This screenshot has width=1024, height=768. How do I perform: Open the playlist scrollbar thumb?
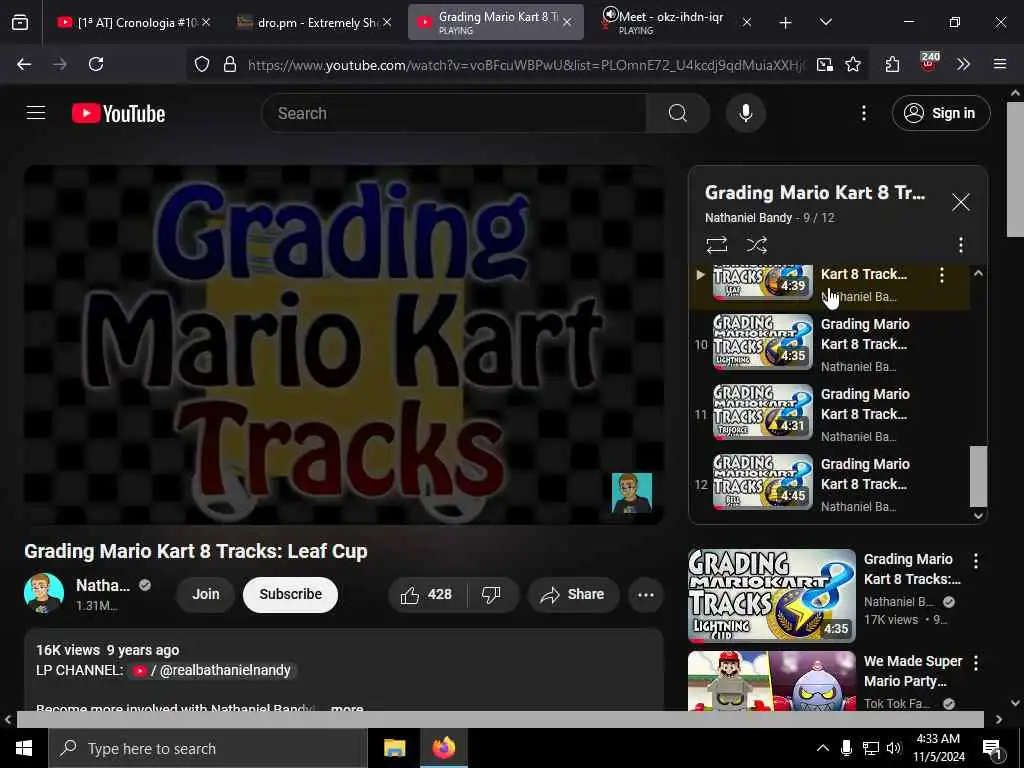tap(978, 476)
